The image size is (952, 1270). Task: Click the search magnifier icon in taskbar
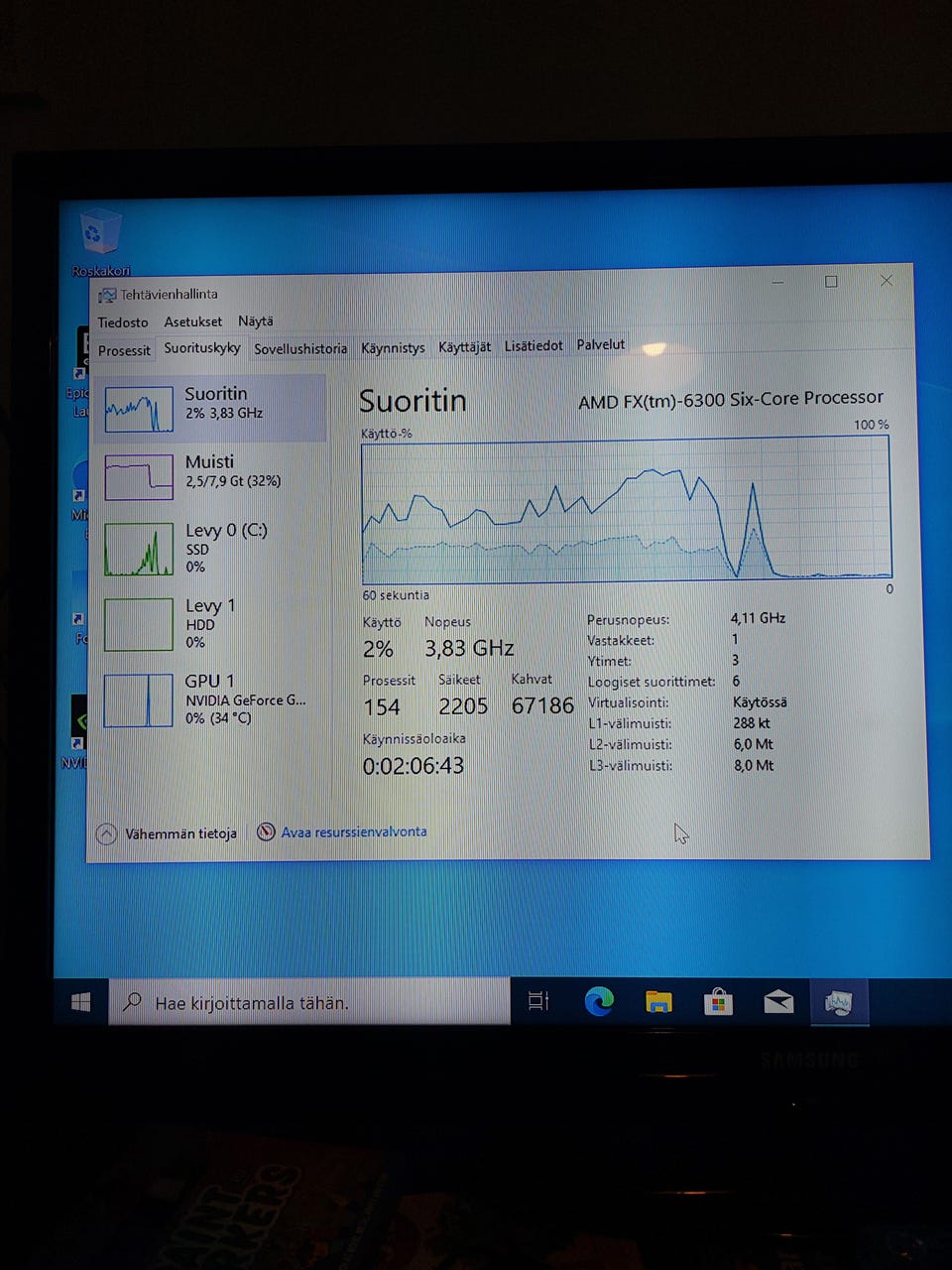coord(131,1002)
